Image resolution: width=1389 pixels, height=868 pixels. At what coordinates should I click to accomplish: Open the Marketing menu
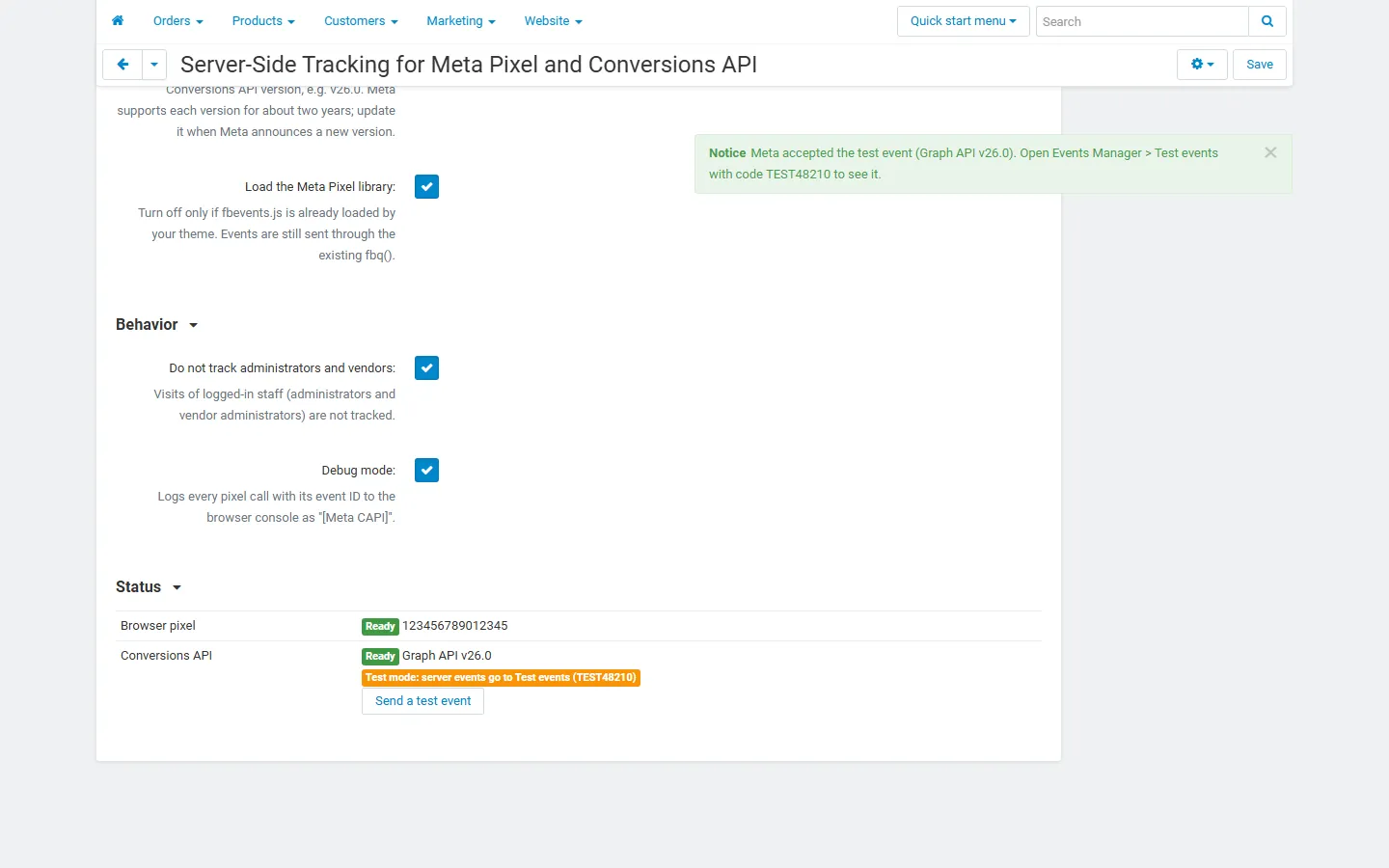pyautogui.click(x=461, y=21)
